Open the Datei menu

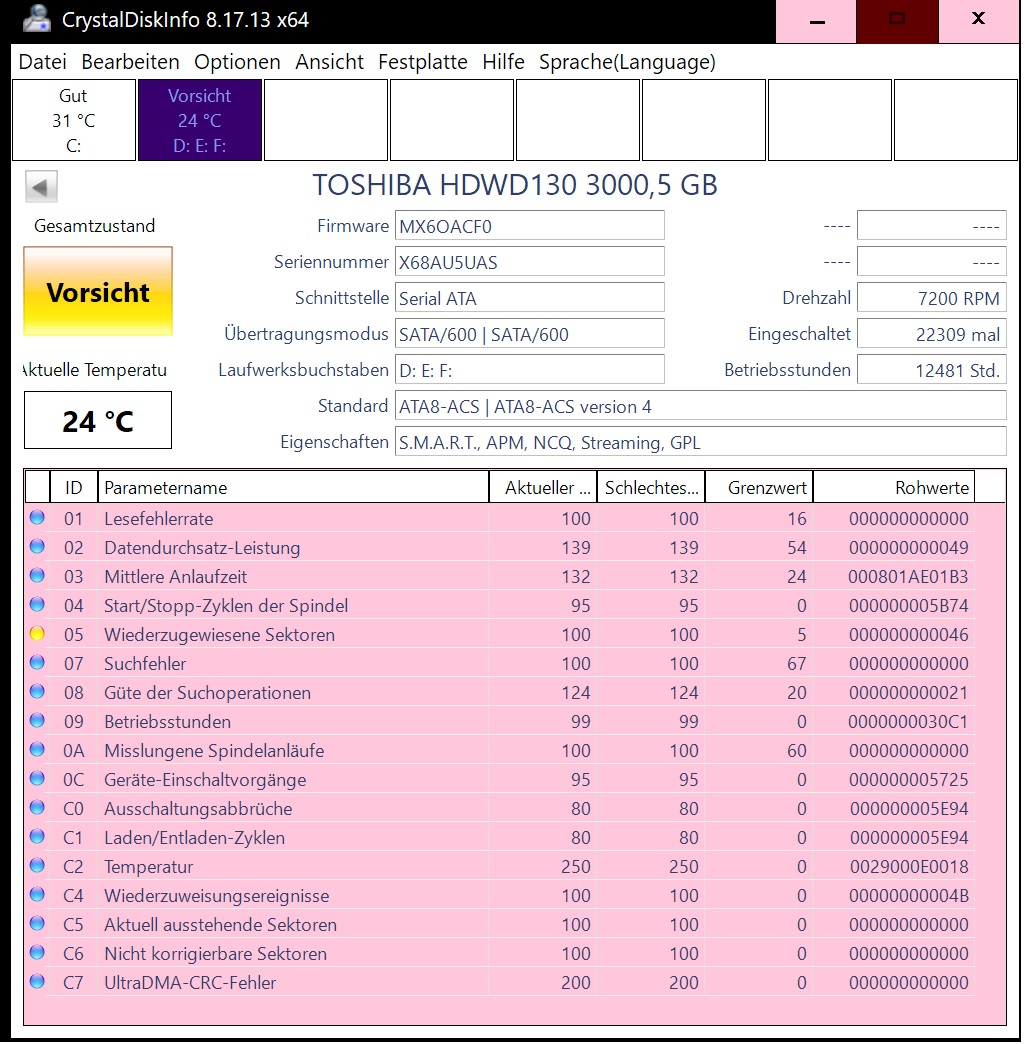coord(43,62)
